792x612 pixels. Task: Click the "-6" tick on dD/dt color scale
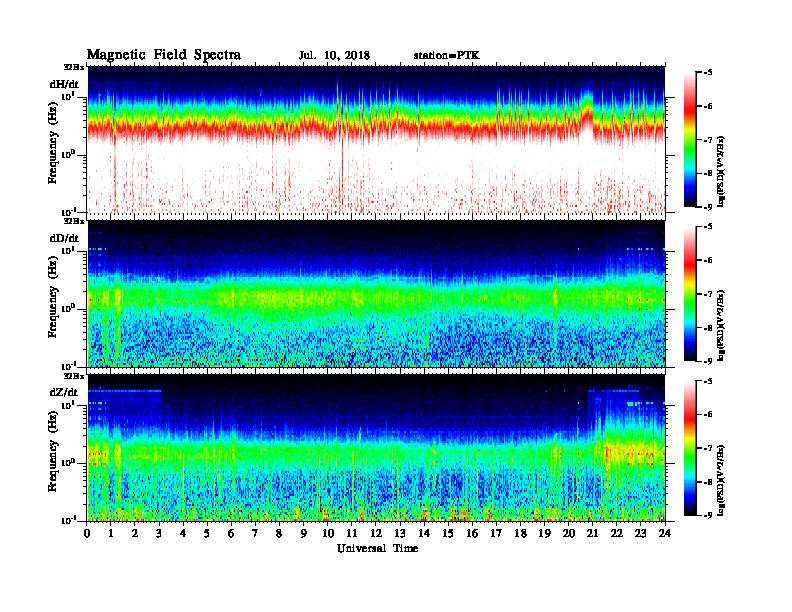click(x=708, y=261)
